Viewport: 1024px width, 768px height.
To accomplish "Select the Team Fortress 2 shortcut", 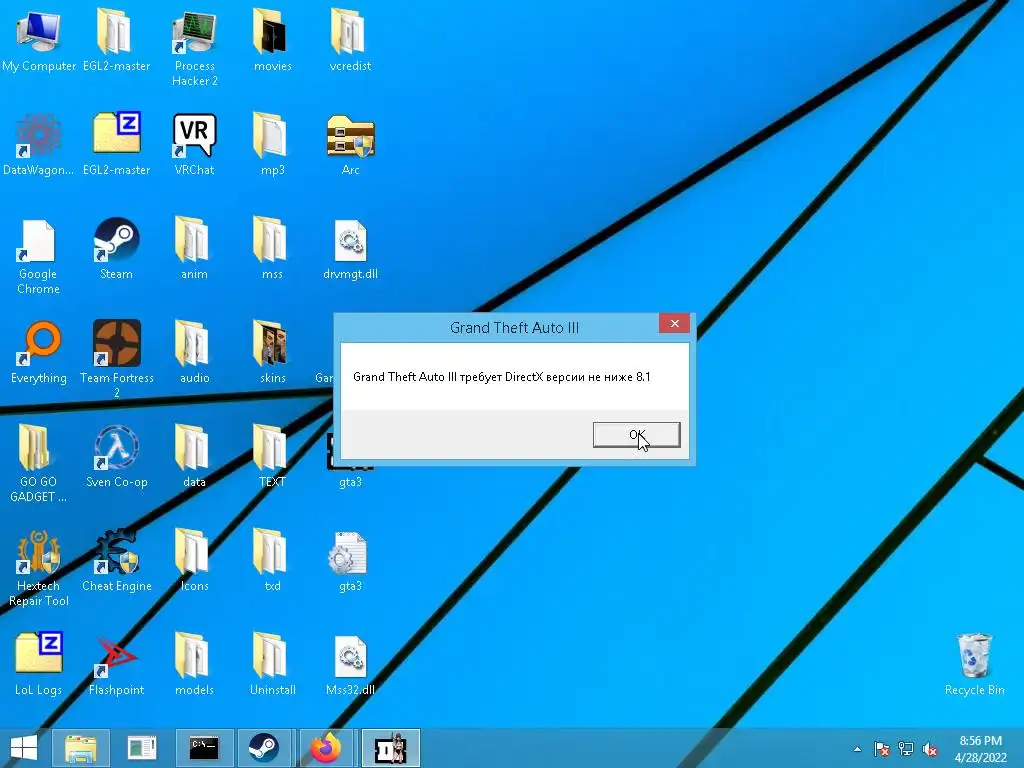I will 116,359.
